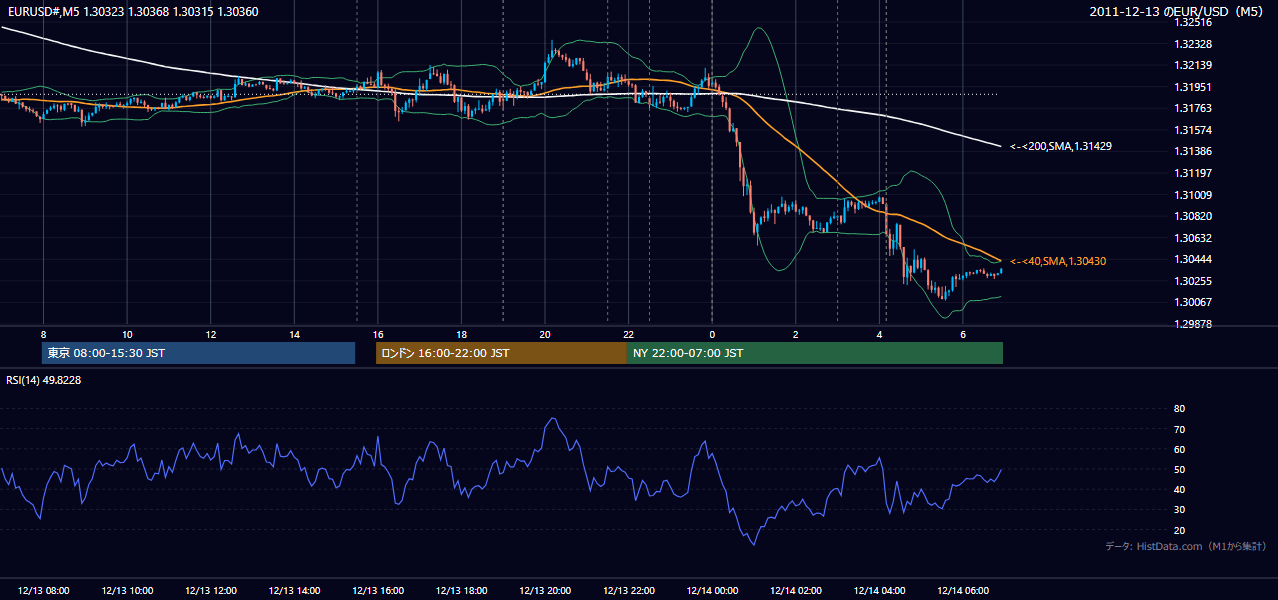Click RSI scale level 70
Screen dimensions: 1278x600
coord(1179,429)
